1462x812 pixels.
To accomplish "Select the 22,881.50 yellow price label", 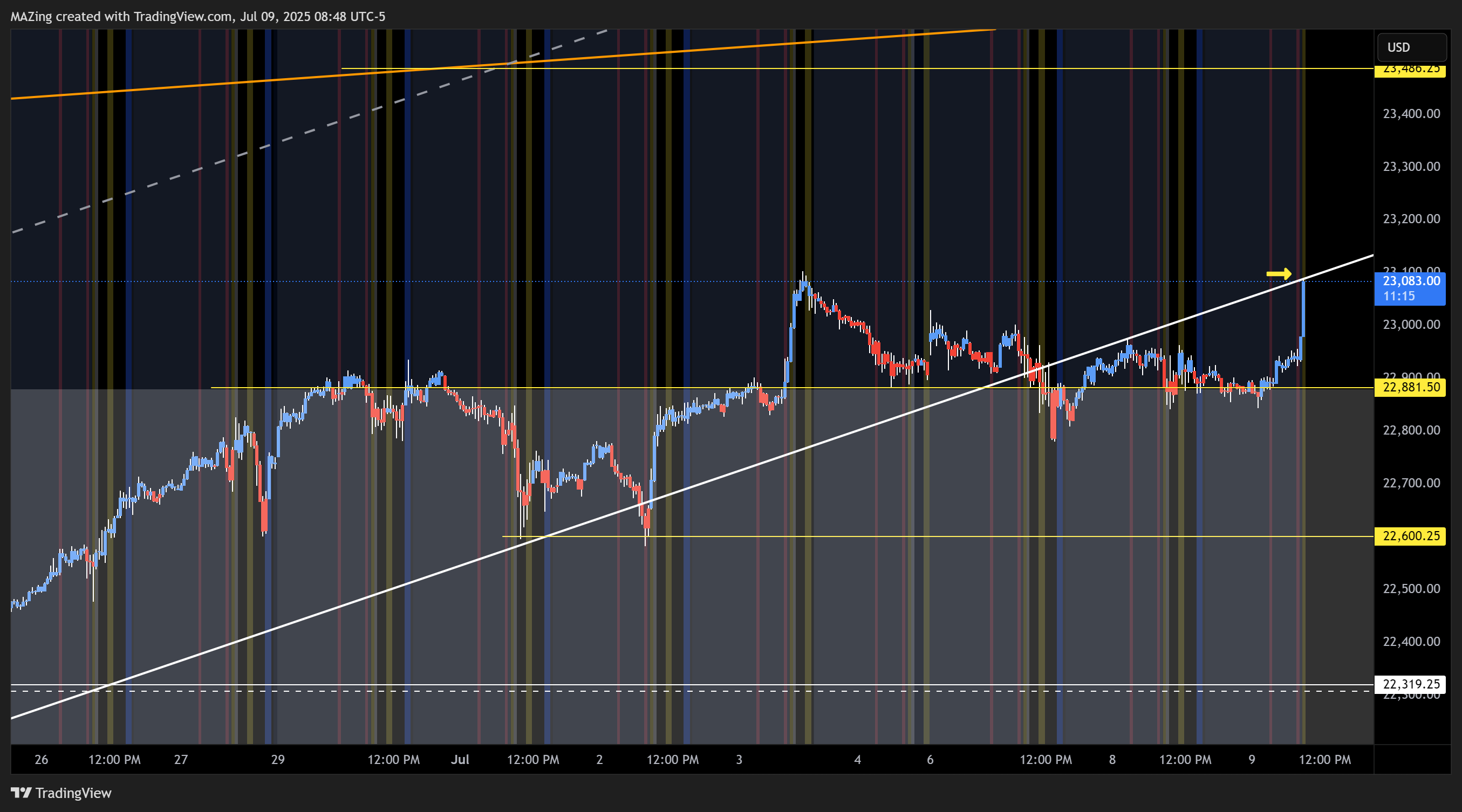I will click(1410, 387).
